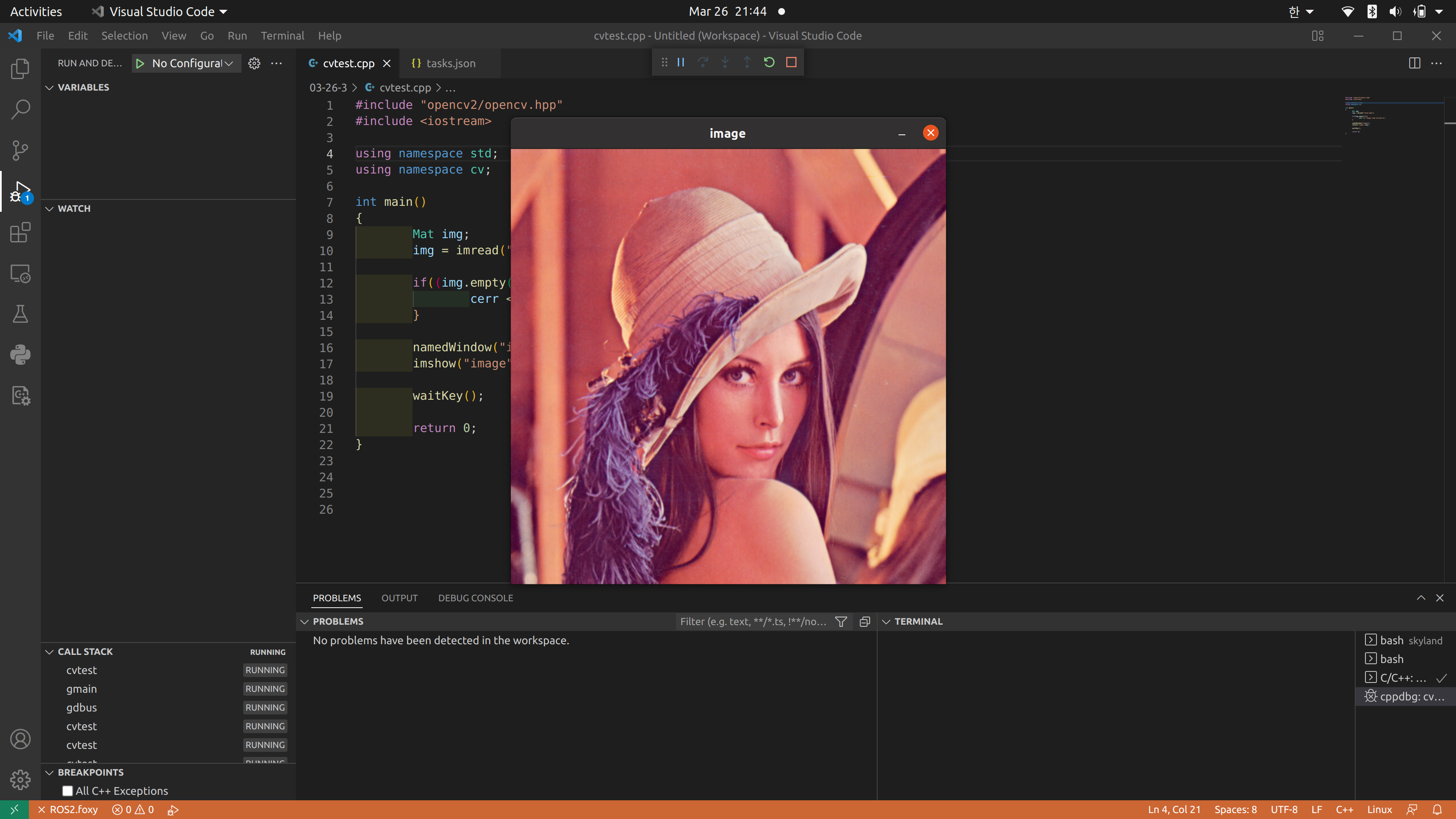
Task: Open Run and Debug more actions menu
Action: point(276,63)
